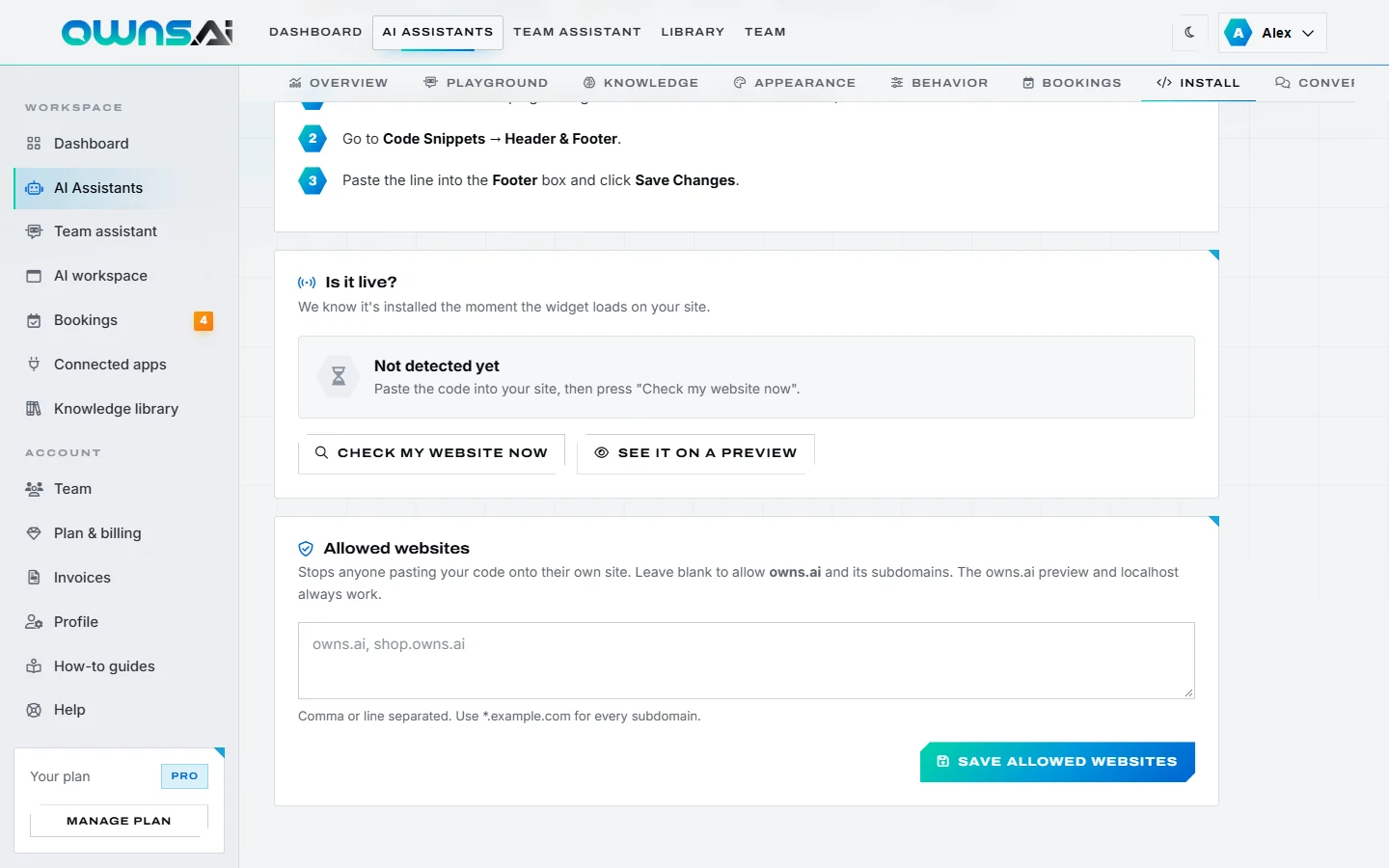The height and width of the screenshot is (868, 1389).
Task: Click Check My Website Now button
Action: [x=431, y=453]
